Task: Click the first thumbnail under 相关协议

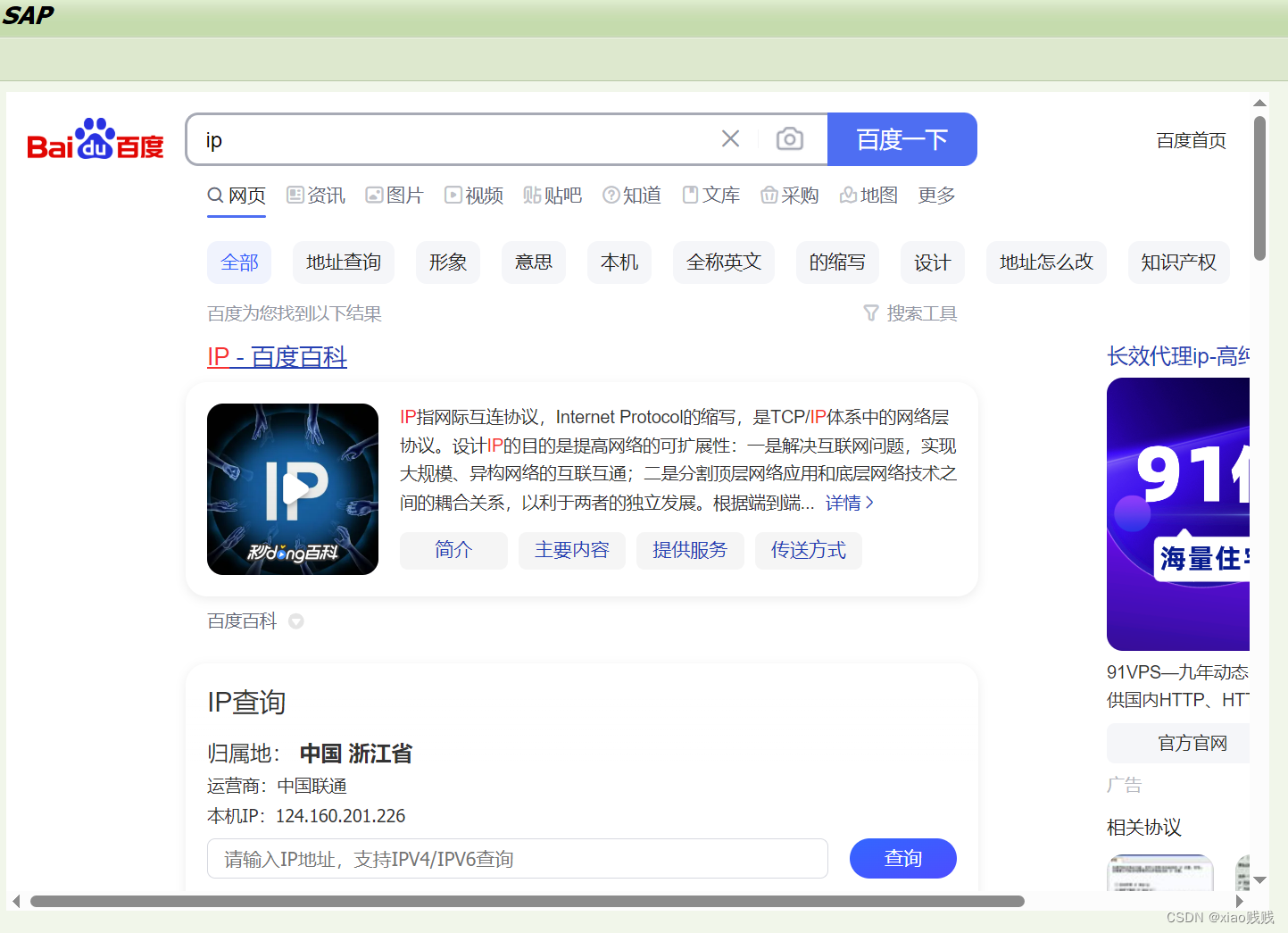Action: pyautogui.click(x=1160, y=873)
